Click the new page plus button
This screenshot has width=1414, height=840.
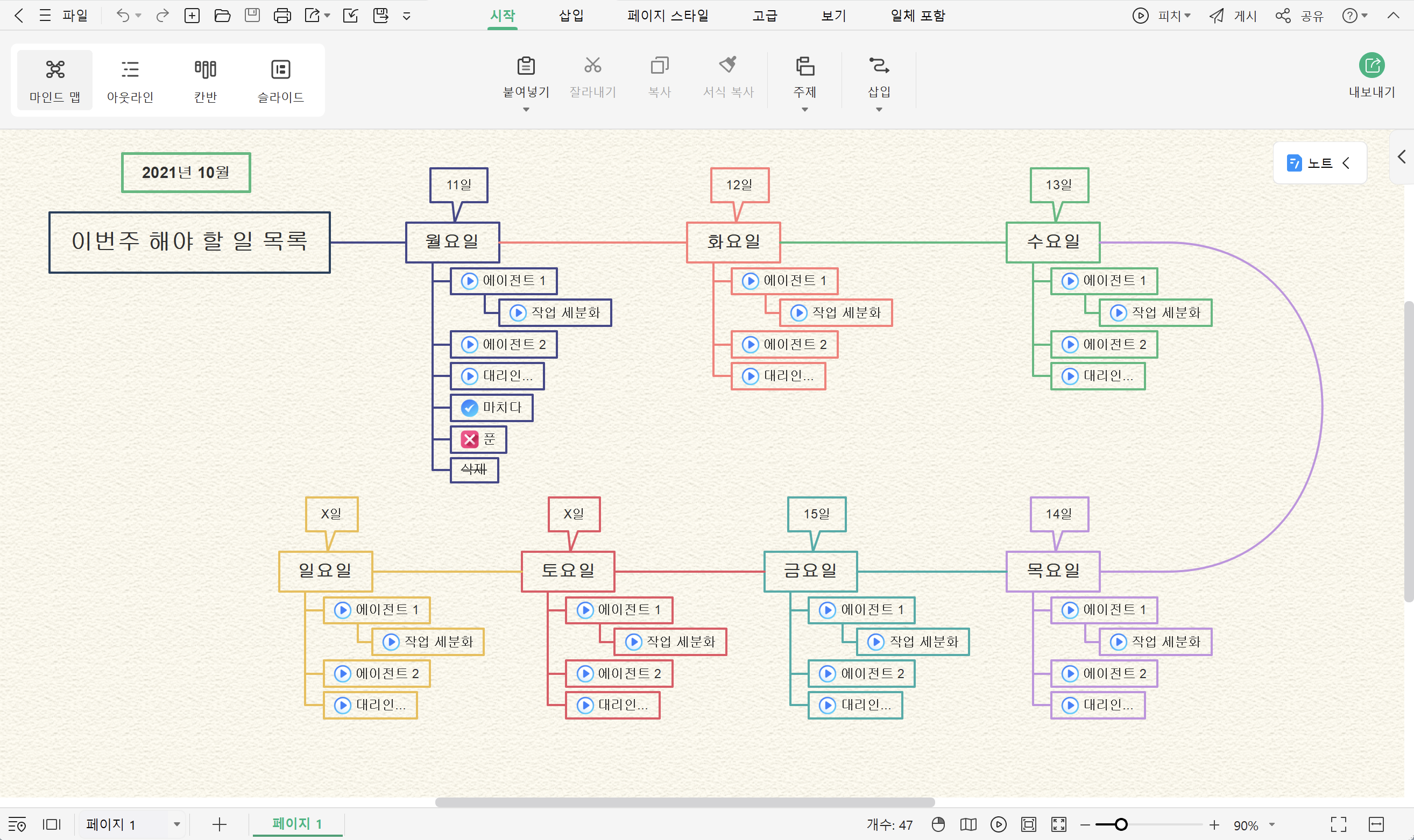pyautogui.click(x=219, y=824)
